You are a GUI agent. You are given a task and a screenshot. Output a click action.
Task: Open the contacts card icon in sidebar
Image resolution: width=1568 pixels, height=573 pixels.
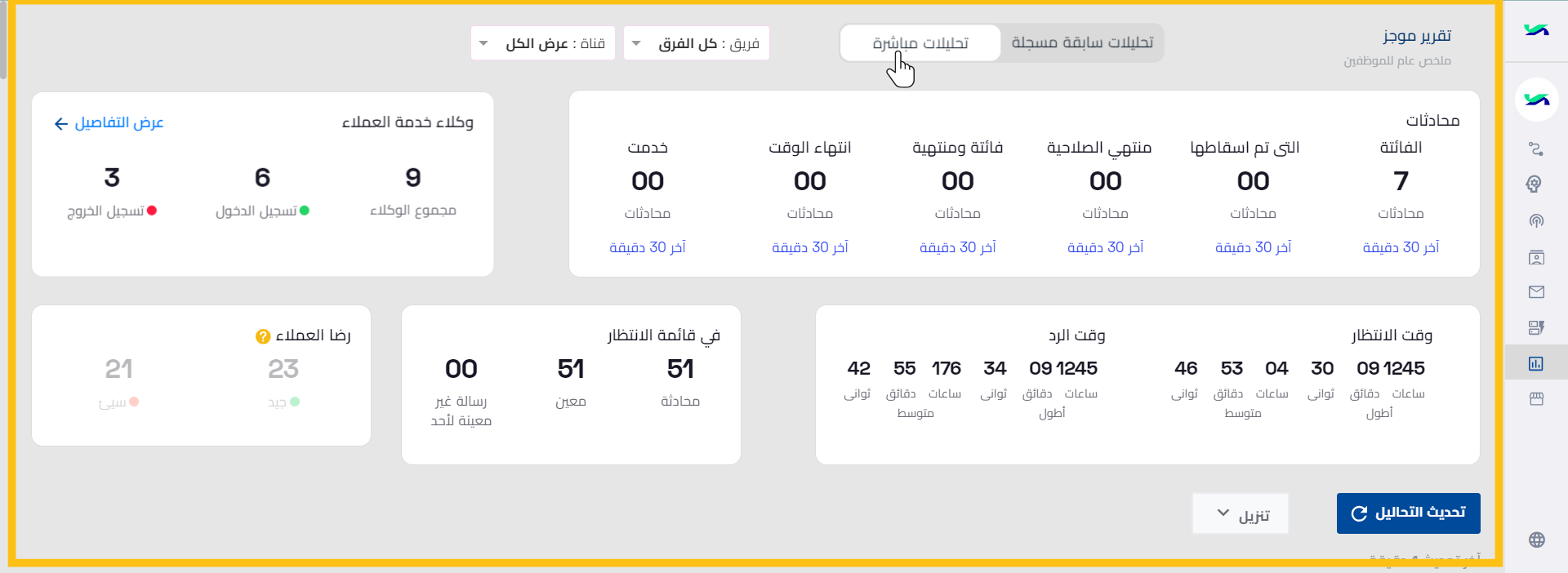(x=1536, y=257)
